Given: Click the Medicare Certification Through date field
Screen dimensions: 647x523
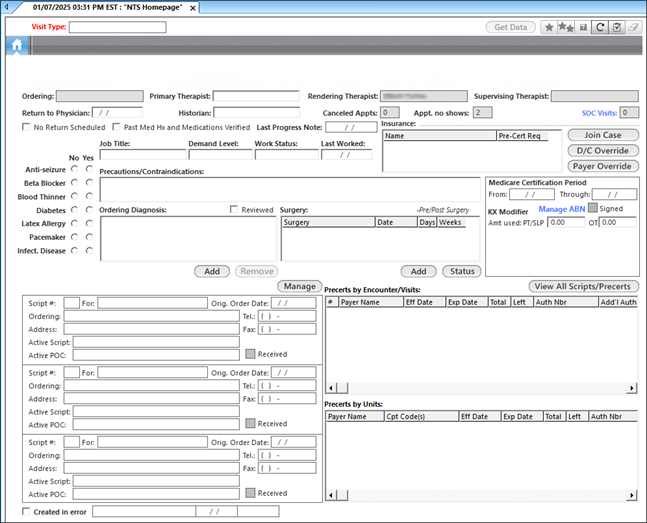Looking at the screenshot, I should point(614,194).
